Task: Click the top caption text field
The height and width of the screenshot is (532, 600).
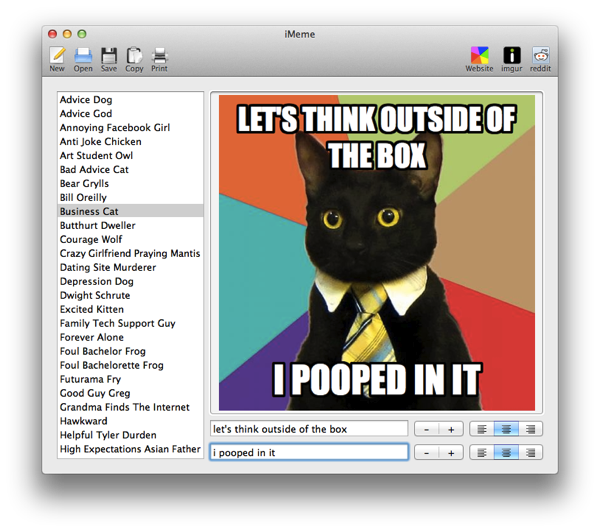Action: 308,429
